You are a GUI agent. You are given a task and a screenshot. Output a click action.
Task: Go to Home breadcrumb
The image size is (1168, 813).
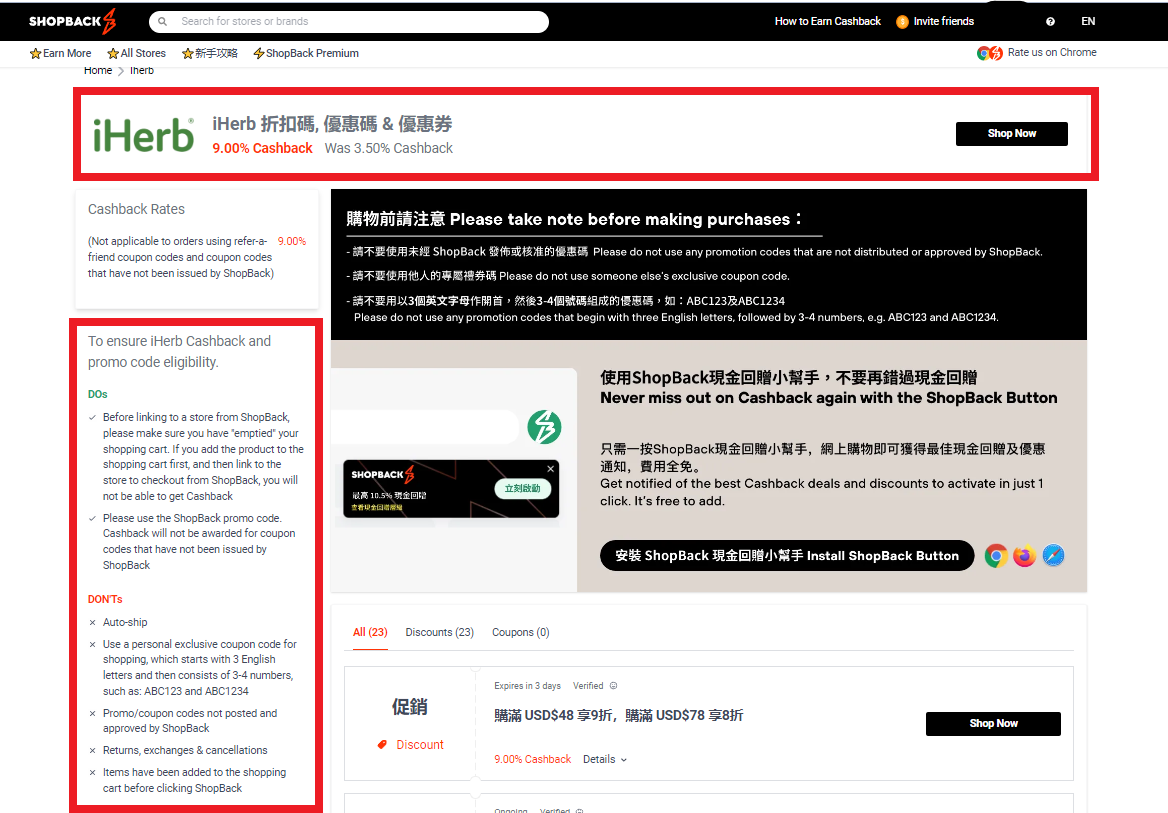[98, 71]
